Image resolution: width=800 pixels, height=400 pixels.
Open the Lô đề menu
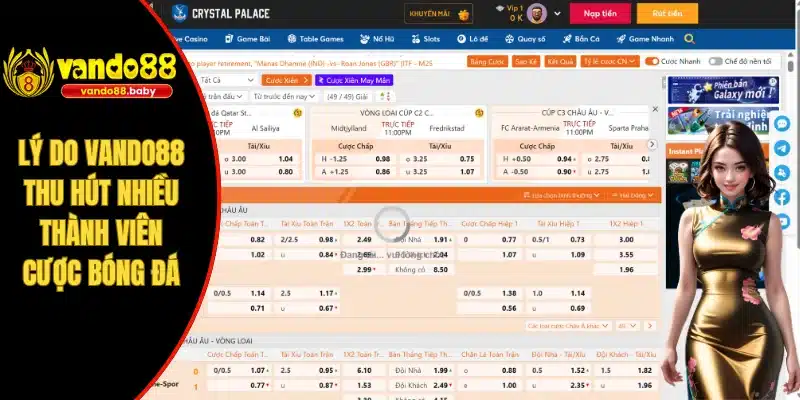(x=472, y=39)
